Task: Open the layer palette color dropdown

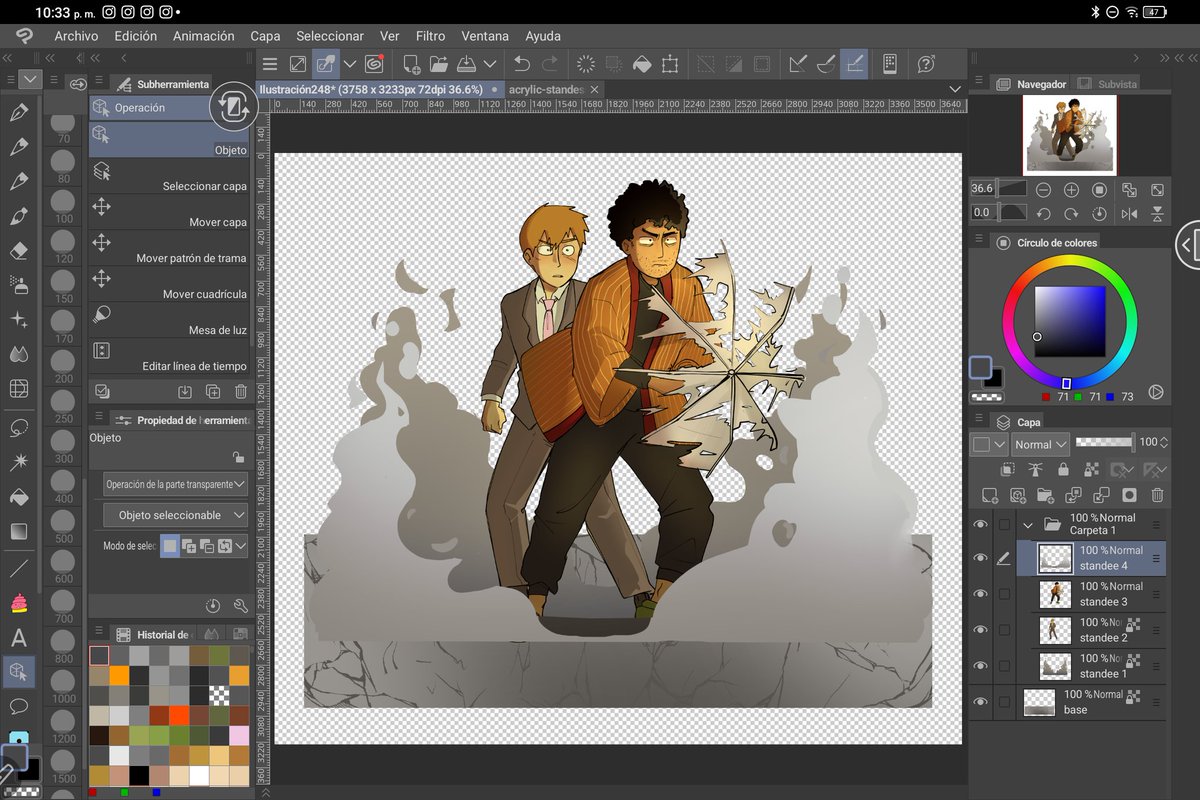Action: coord(989,444)
